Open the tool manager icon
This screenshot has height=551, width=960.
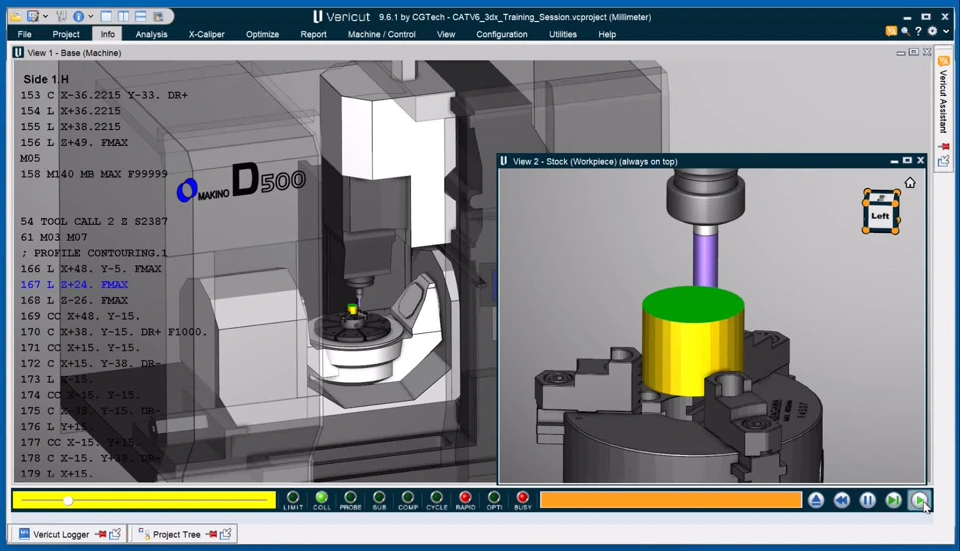pyautogui.click(x=61, y=16)
